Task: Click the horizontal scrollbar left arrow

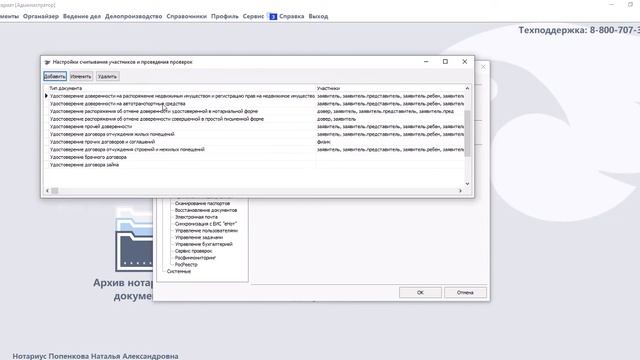Action: pos(47,191)
